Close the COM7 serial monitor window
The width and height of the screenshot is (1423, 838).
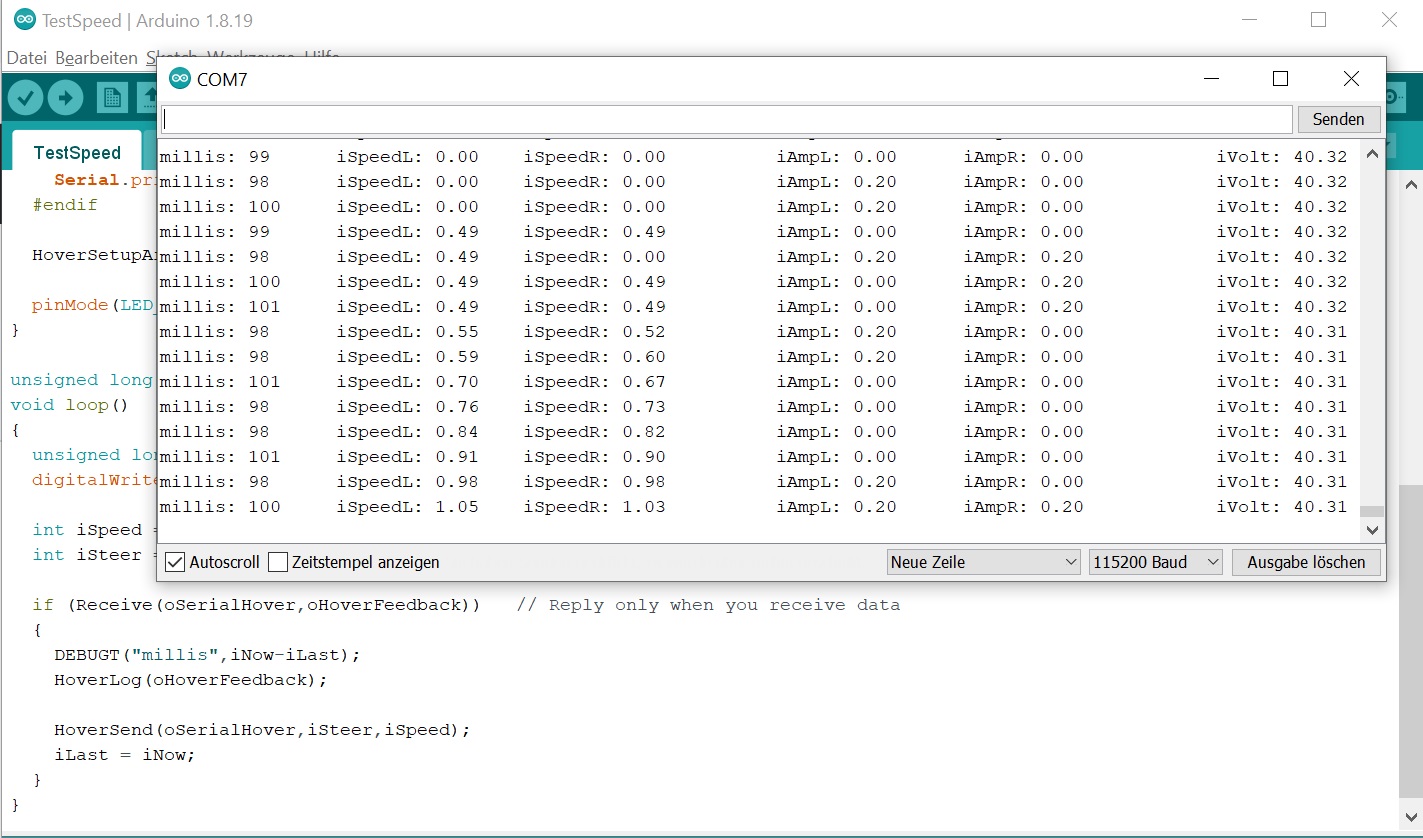pos(1351,79)
